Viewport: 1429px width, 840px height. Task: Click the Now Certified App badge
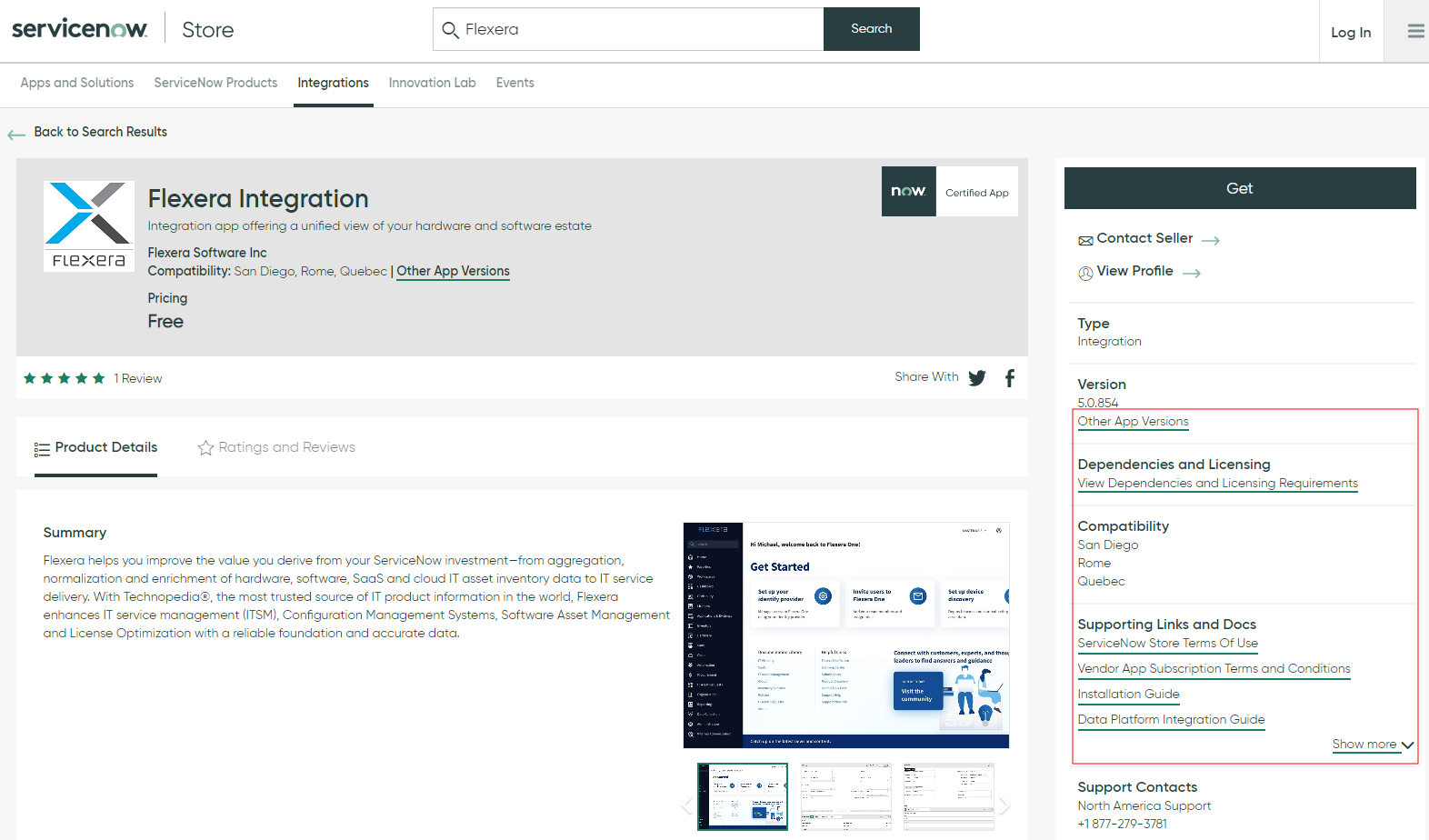949,192
